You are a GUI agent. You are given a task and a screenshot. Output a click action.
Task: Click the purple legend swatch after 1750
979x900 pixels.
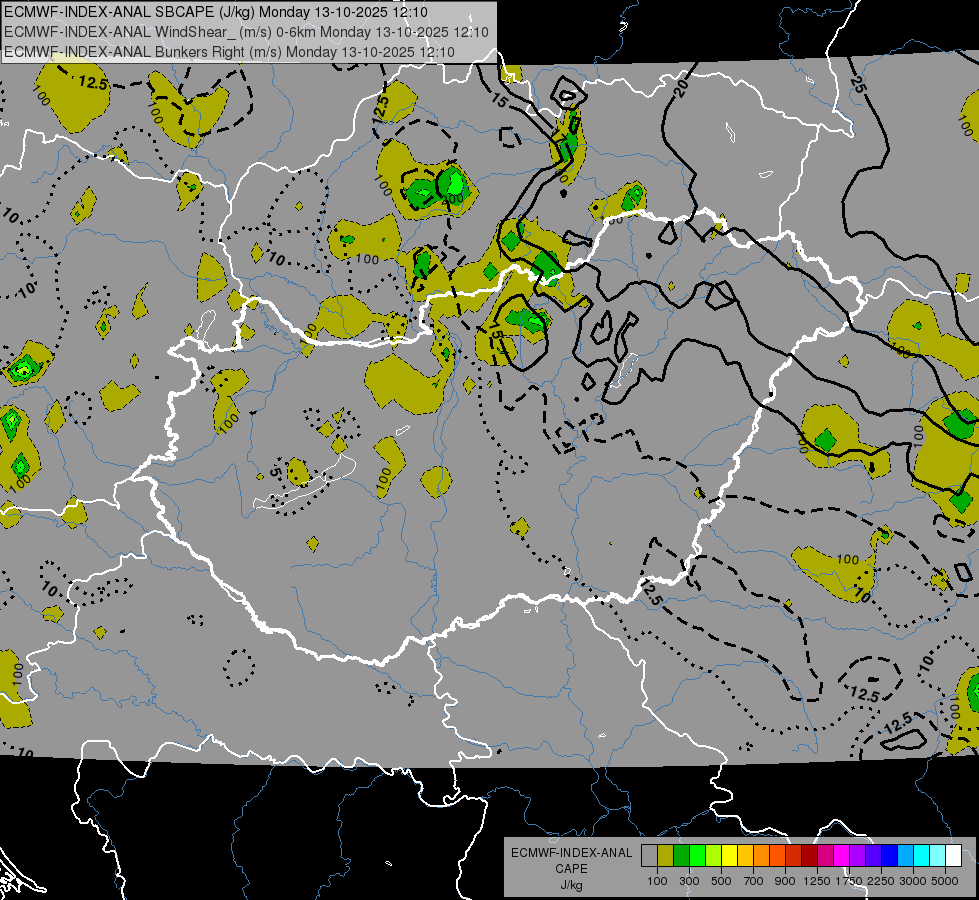[x=857, y=855]
